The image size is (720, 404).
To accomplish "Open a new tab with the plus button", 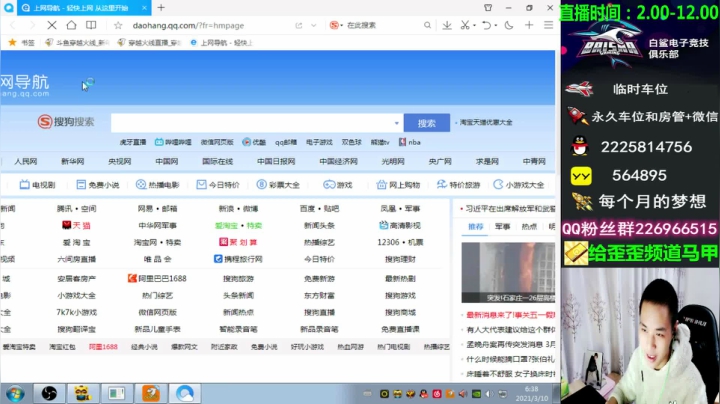I will point(161,8).
